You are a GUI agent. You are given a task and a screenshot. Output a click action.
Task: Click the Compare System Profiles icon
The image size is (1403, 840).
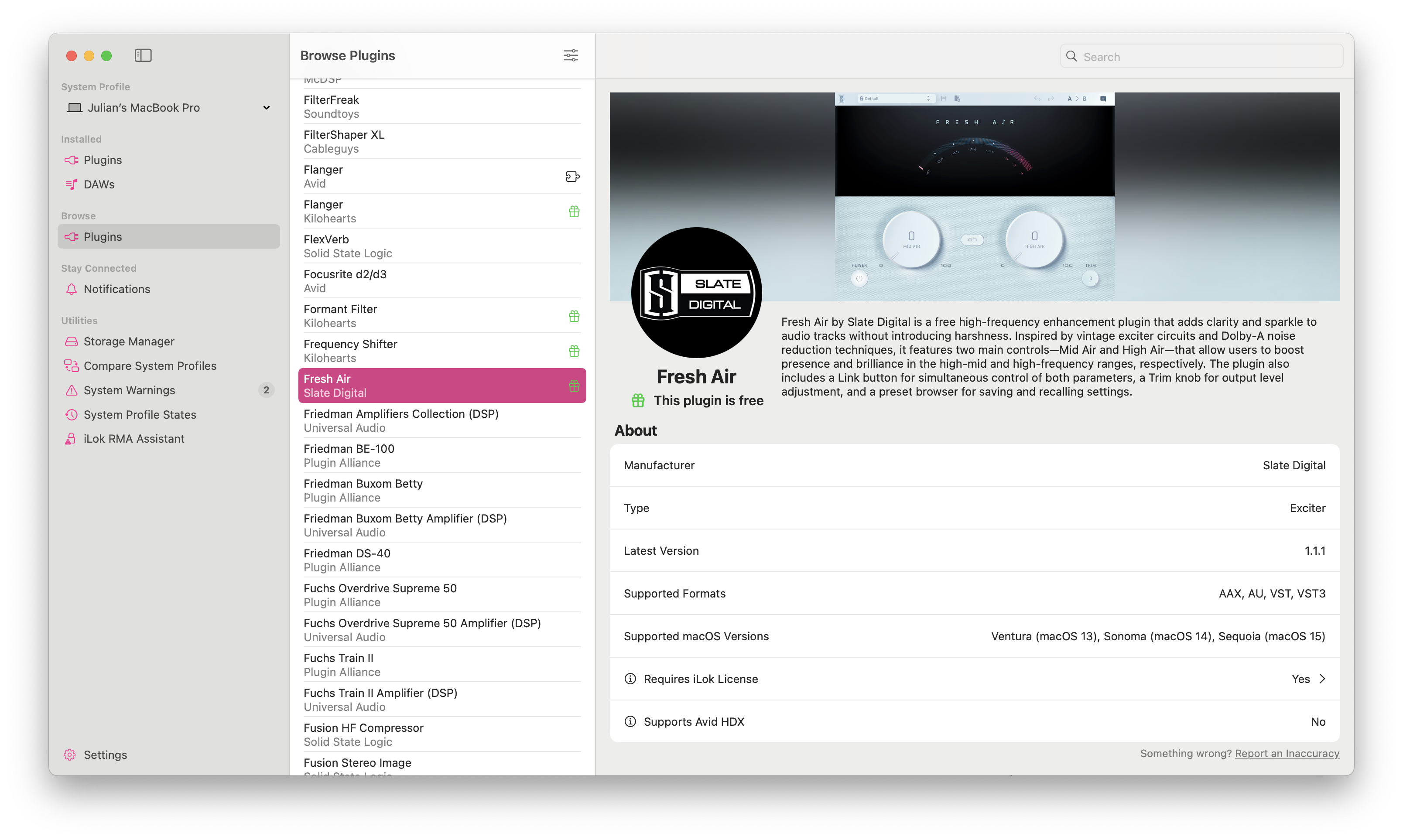coord(72,365)
